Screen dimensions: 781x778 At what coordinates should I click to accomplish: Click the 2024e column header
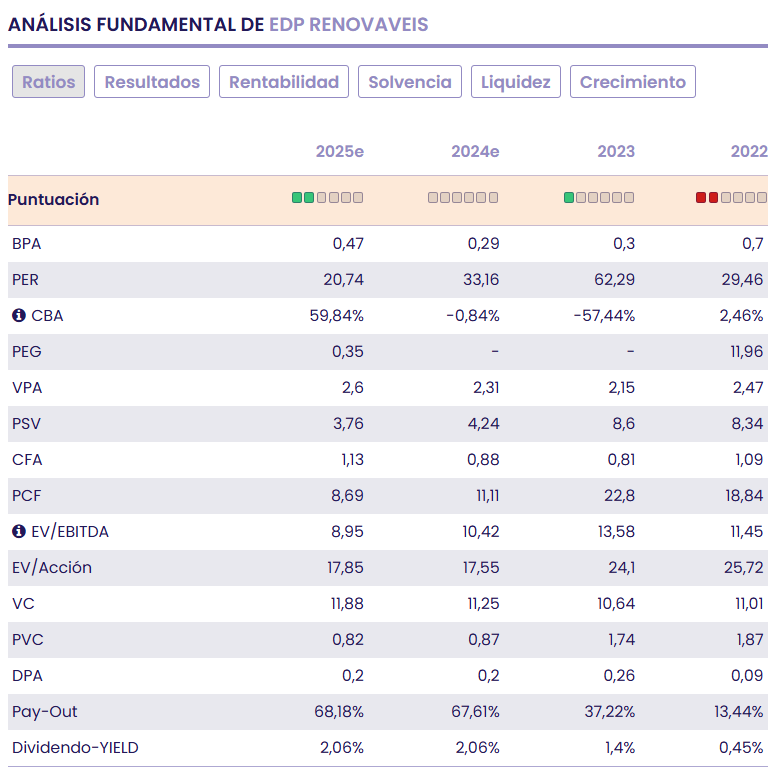475,152
